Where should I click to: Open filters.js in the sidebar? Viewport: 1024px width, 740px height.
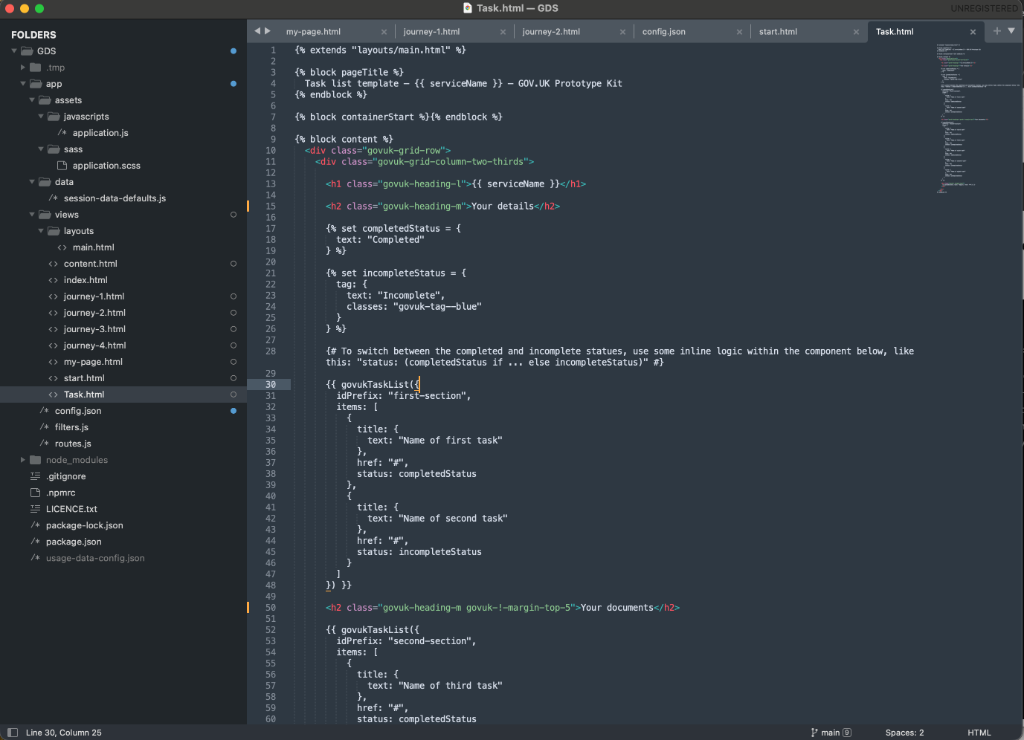pyautogui.click(x=72, y=426)
